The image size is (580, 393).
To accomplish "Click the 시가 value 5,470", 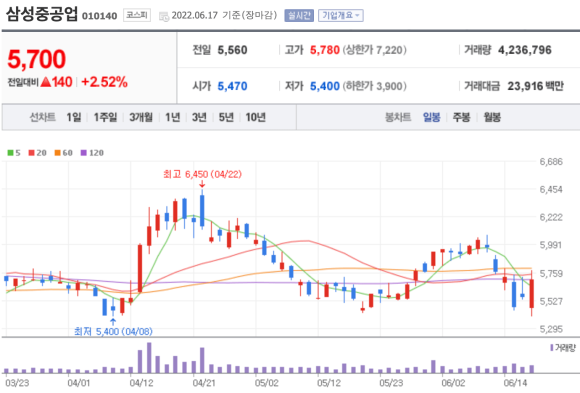I will (x=232, y=86).
